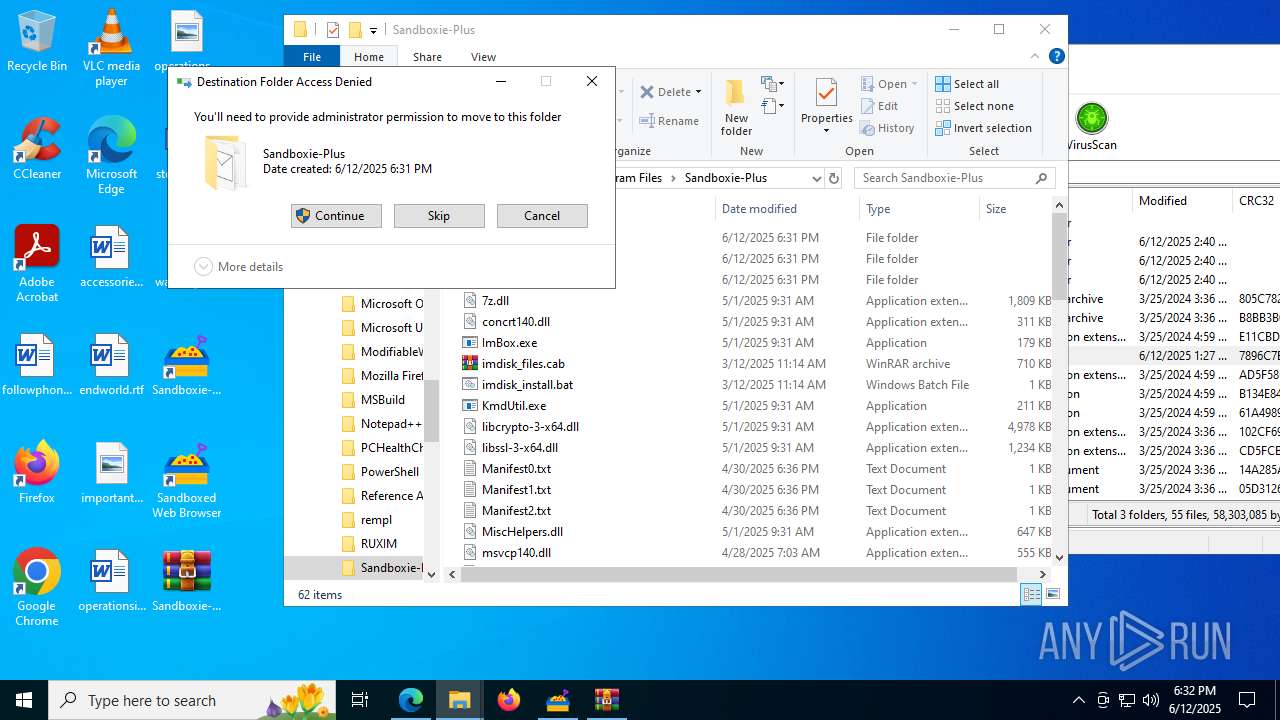This screenshot has height=720, width=1280.
Task: Click Sandboxie icon in the taskbar
Action: pyautogui.click(x=558, y=700)
